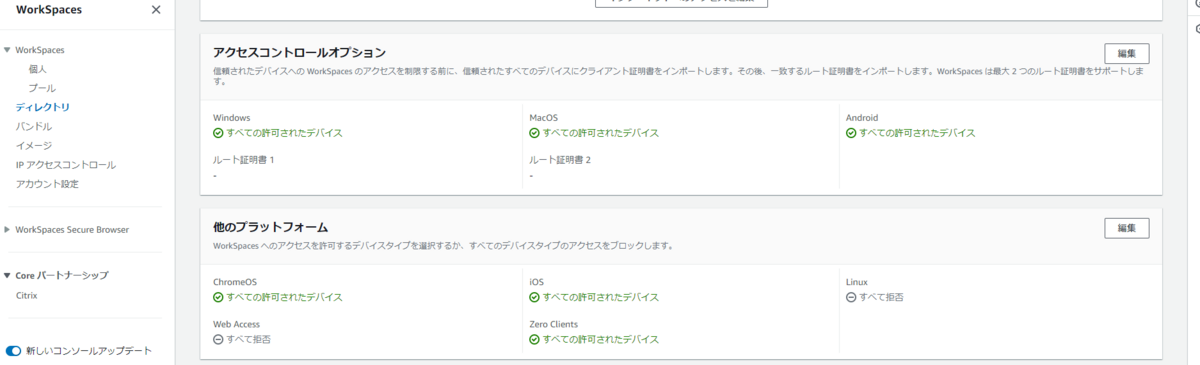Click the ChromeOS label
The height and width of the screenshot is (365, 1200).
(x=235, y=282)
